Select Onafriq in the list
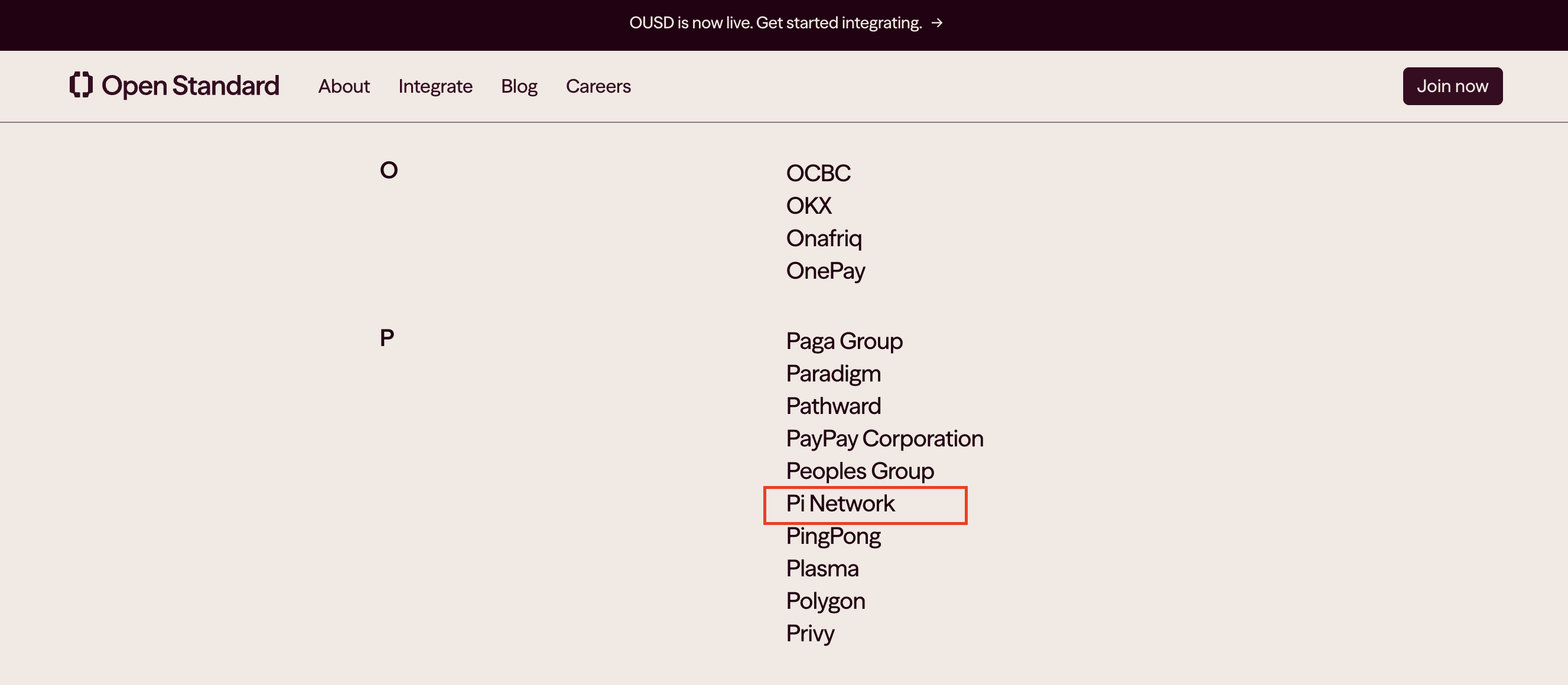Image resolution: width=1568 pixels, height=685 pixels. [x=824, y=239]
